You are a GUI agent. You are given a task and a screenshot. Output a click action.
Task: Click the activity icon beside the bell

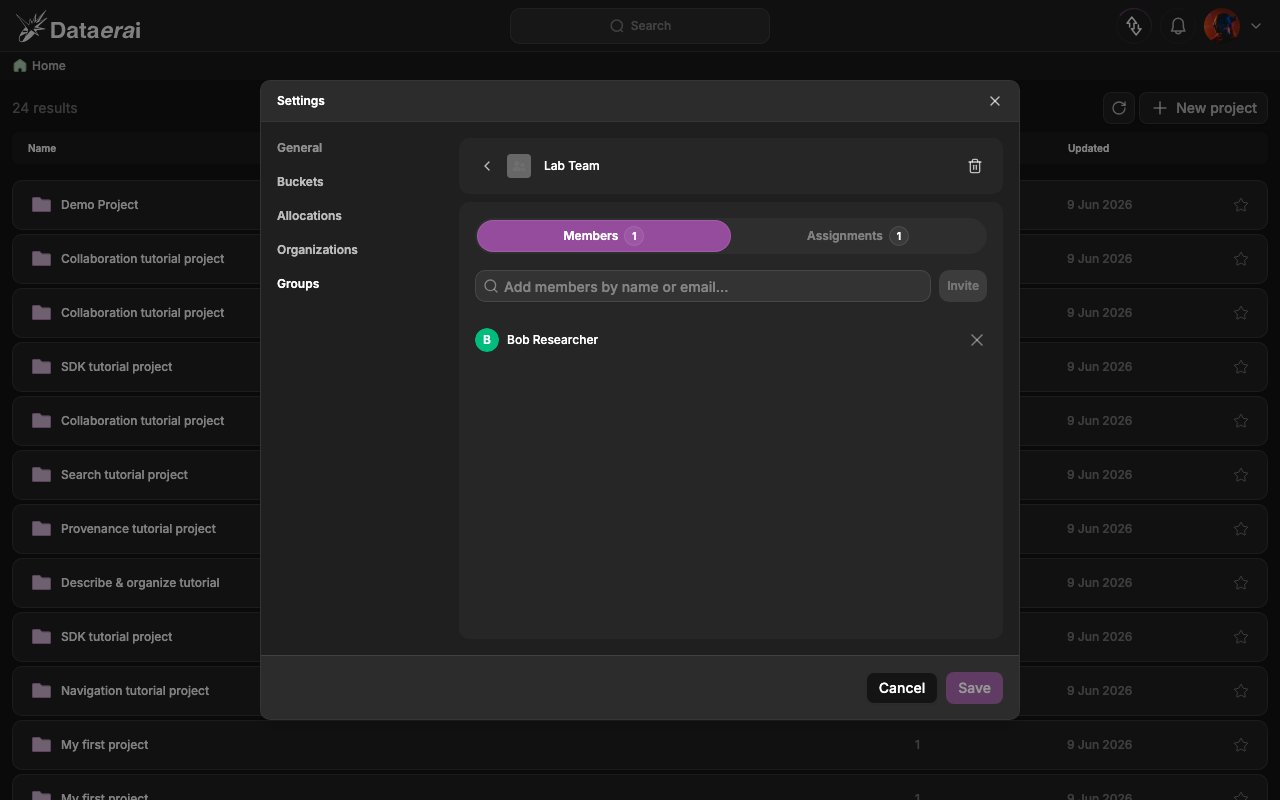coord(1134,26)
